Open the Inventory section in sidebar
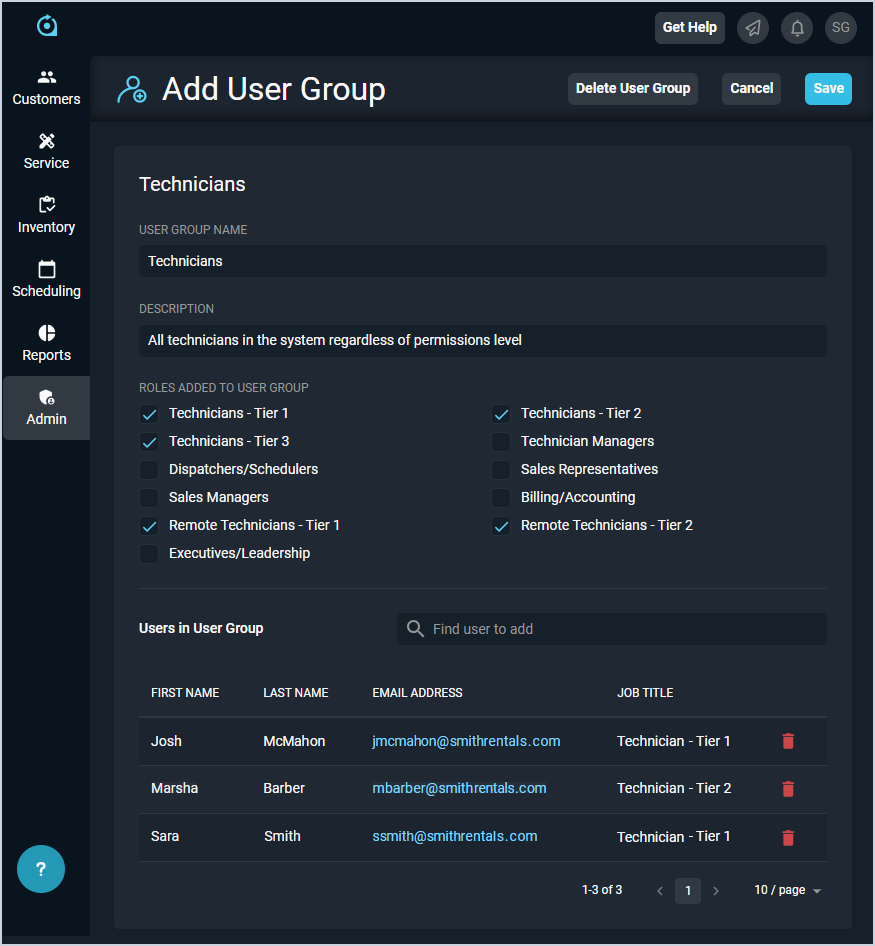This screenshot has height=946, width=875. (x=46, y=215)
